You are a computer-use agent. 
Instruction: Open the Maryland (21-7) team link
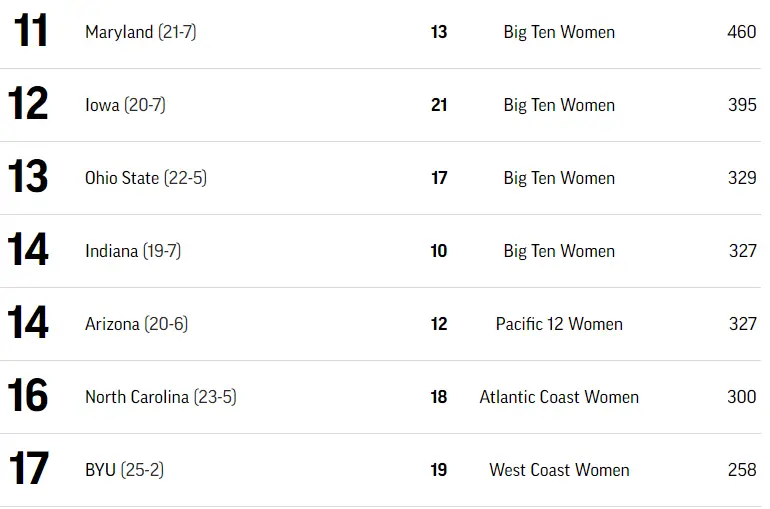pyautogui.click(x=140, y=32)
